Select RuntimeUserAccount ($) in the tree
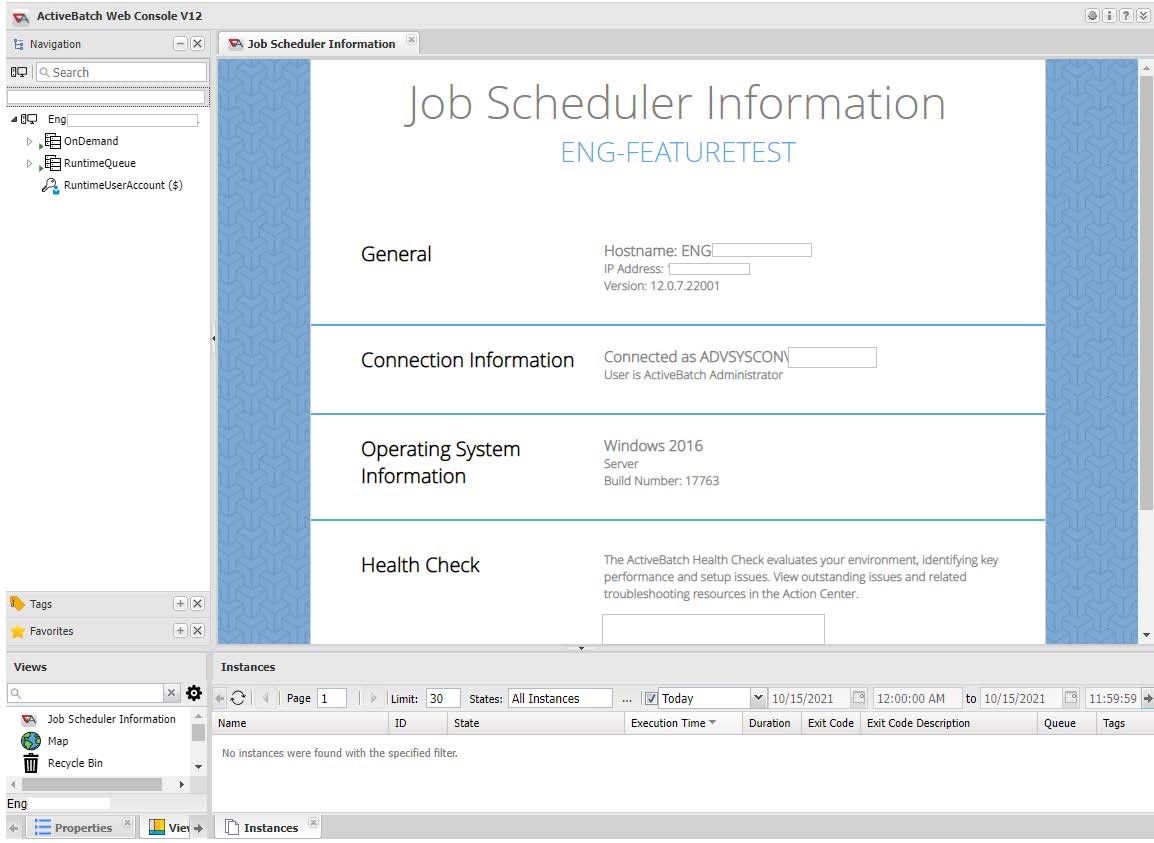The image size is (1154, 843). click(123, 185)
